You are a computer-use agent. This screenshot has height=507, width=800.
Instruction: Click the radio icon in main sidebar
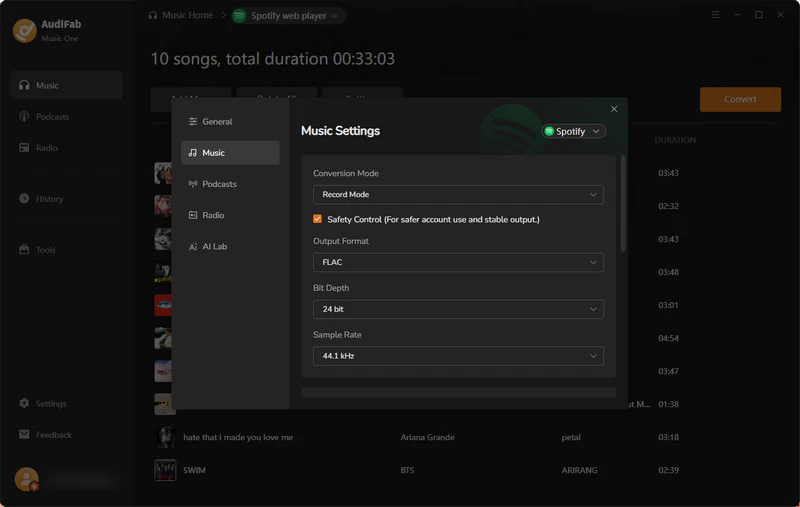point(24,147)
